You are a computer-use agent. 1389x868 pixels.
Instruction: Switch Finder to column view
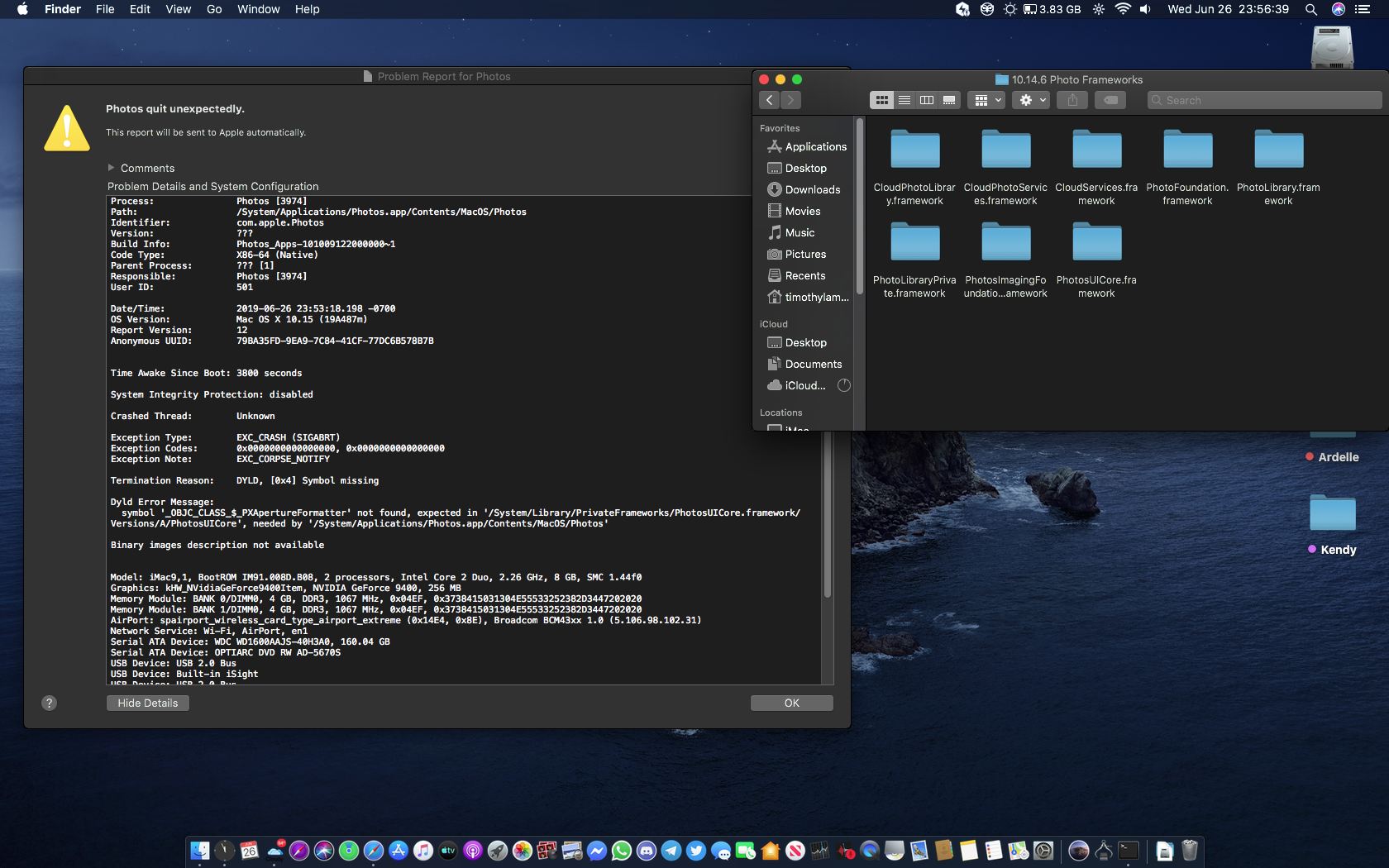coord(927,100)
